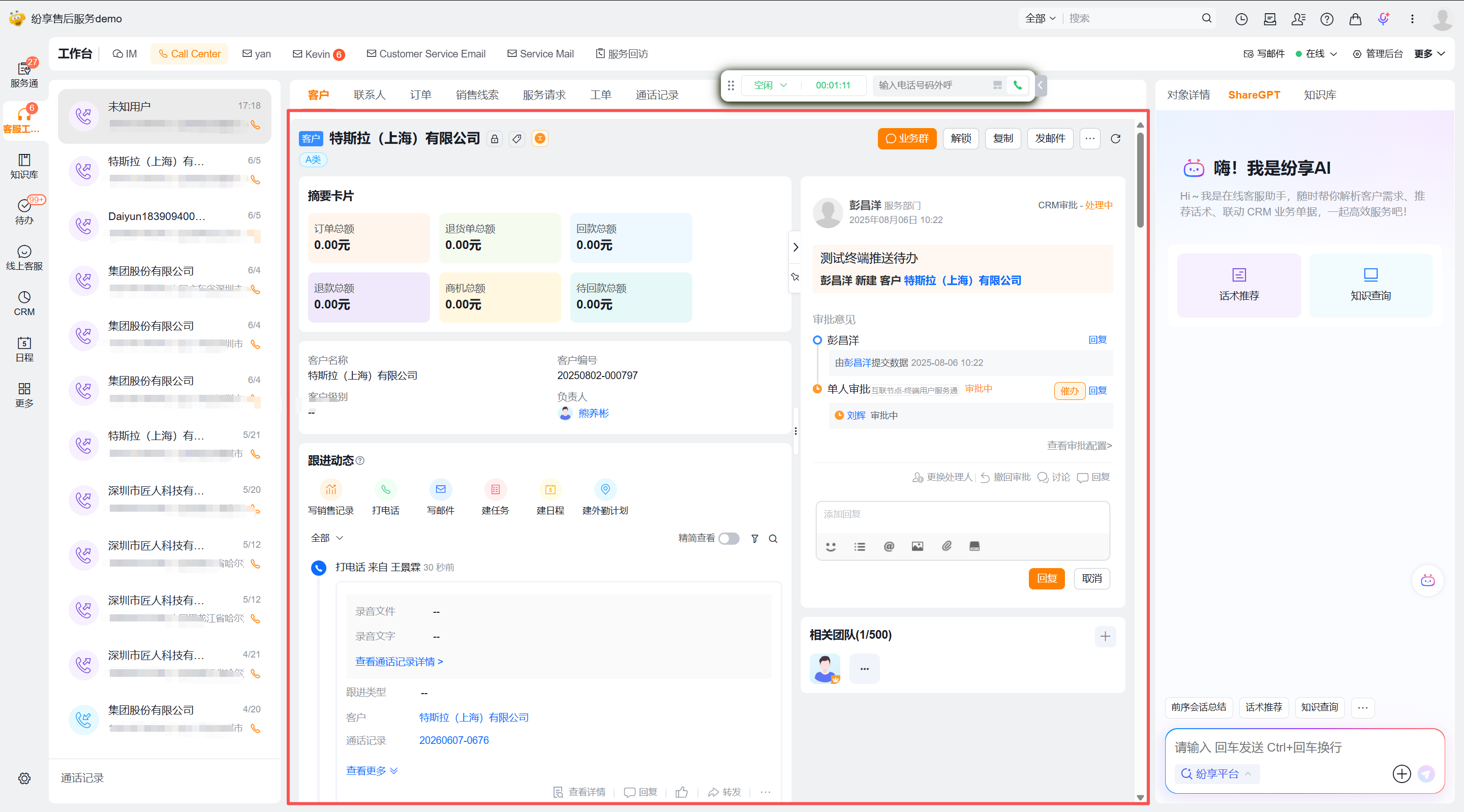Screen dimensions: 1464x812
Task: Open the history clock icon in top bar
Action: coord(1241,19)
